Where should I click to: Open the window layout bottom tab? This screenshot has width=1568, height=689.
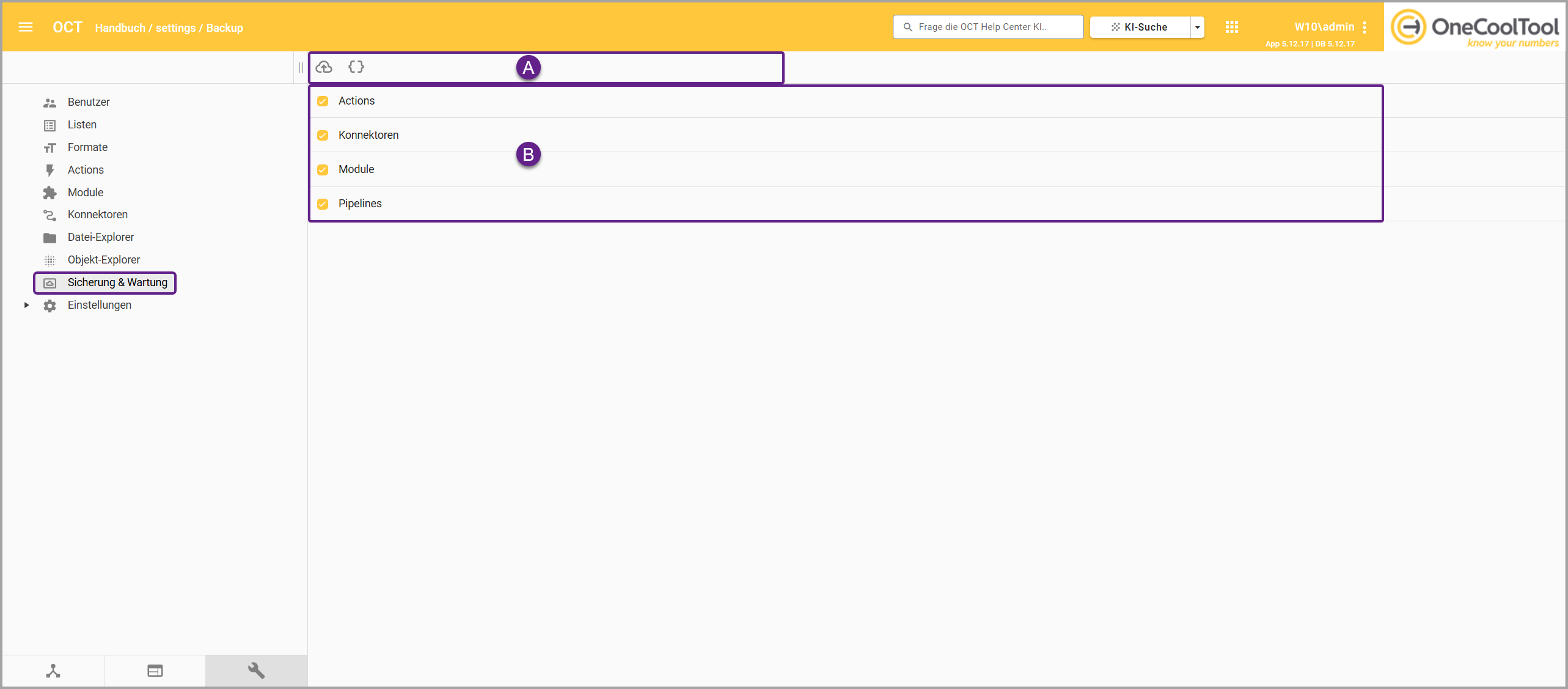coord(155,671)
